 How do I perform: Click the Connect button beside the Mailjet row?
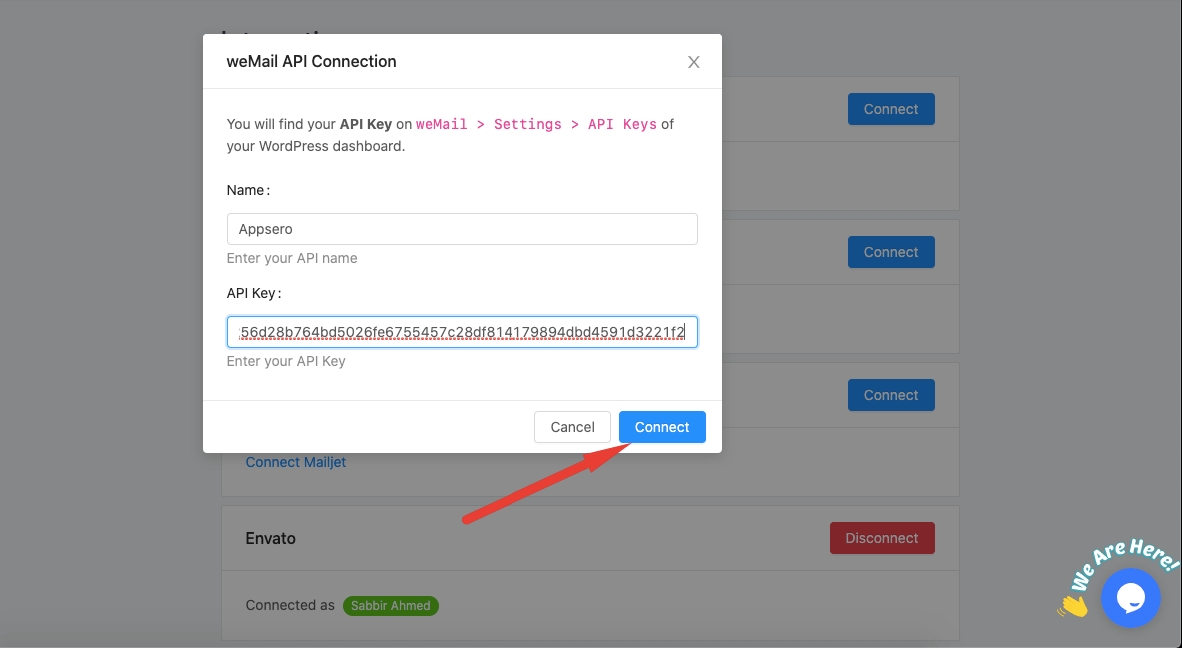[x=890, y=394]
